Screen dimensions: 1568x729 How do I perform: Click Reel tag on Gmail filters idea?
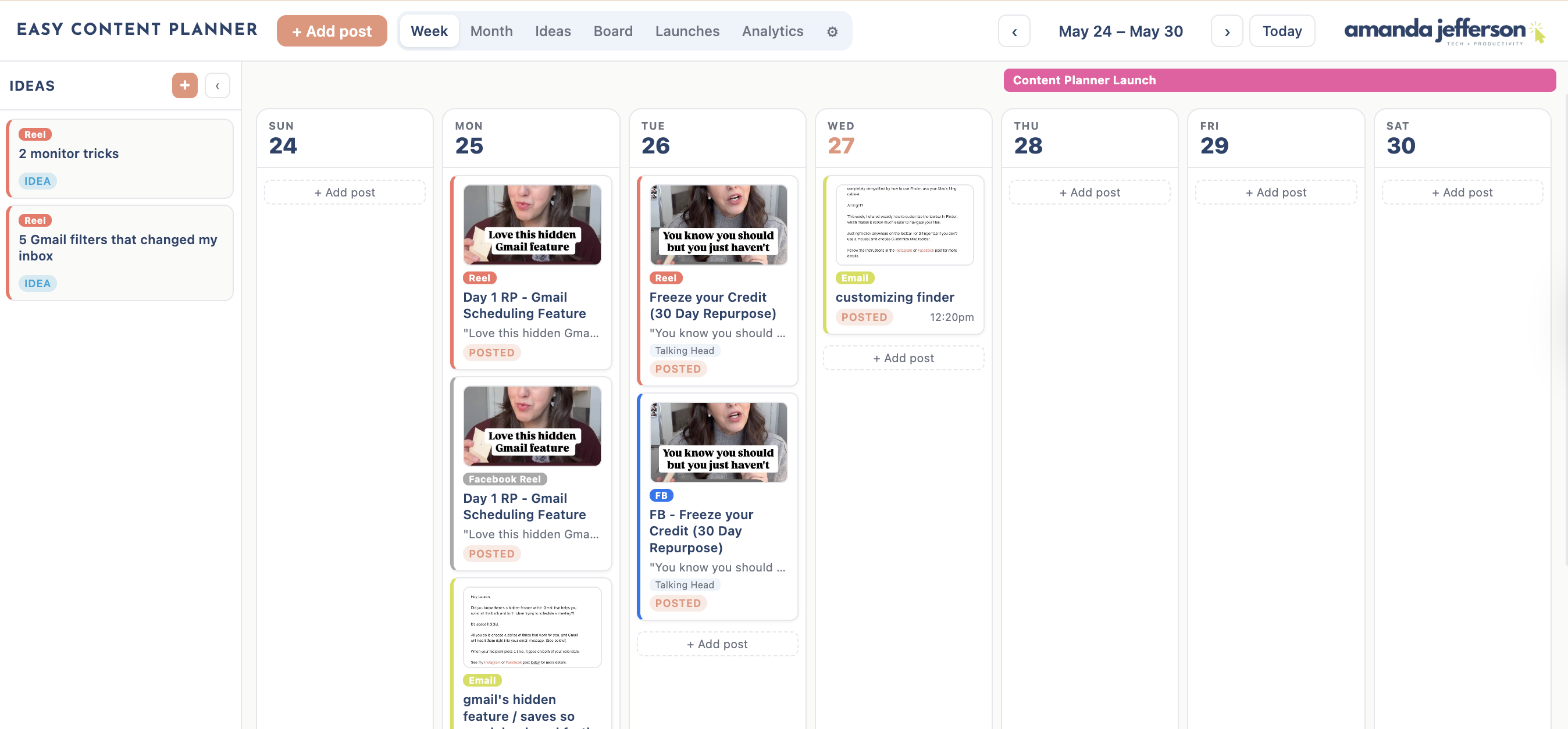pos(35,220)
